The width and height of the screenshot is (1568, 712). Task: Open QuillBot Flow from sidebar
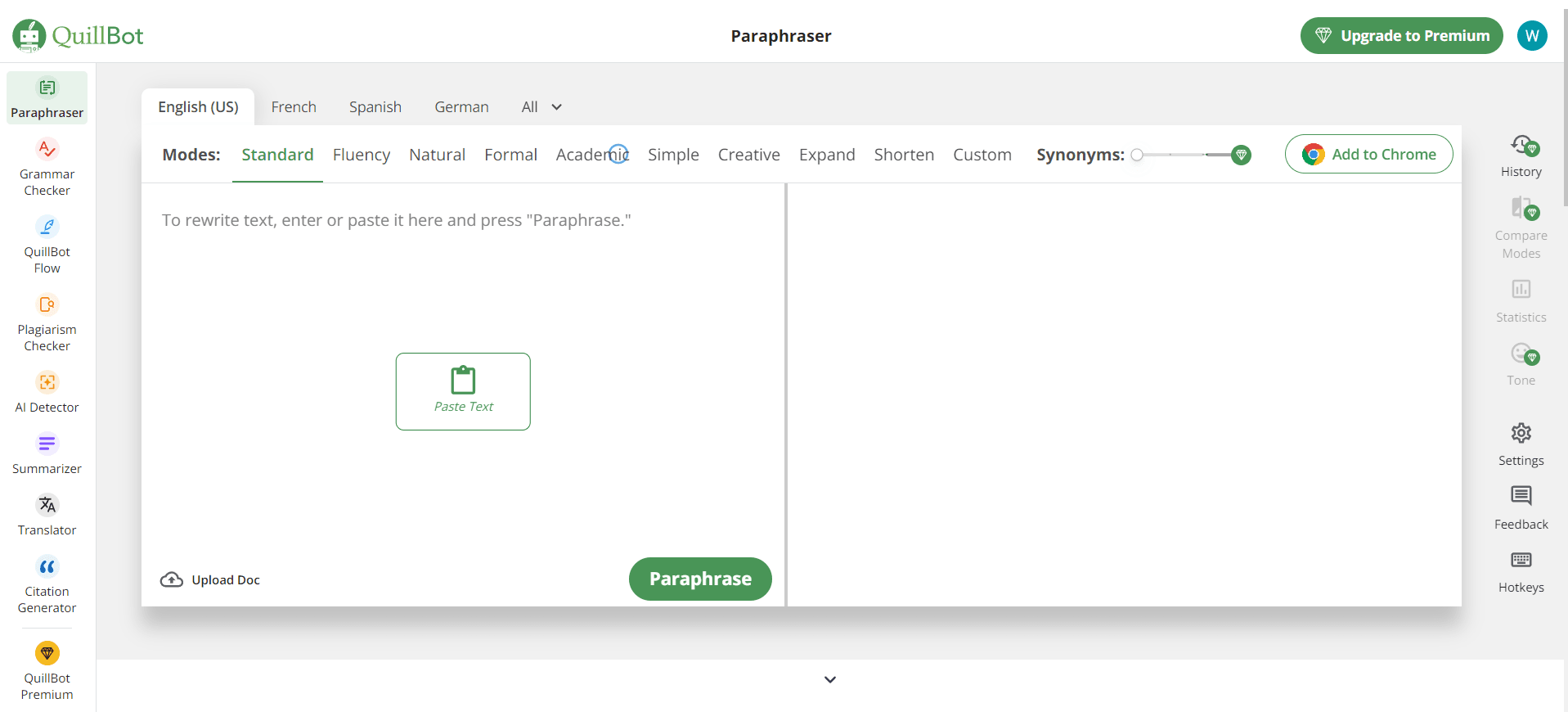[47, 246]
